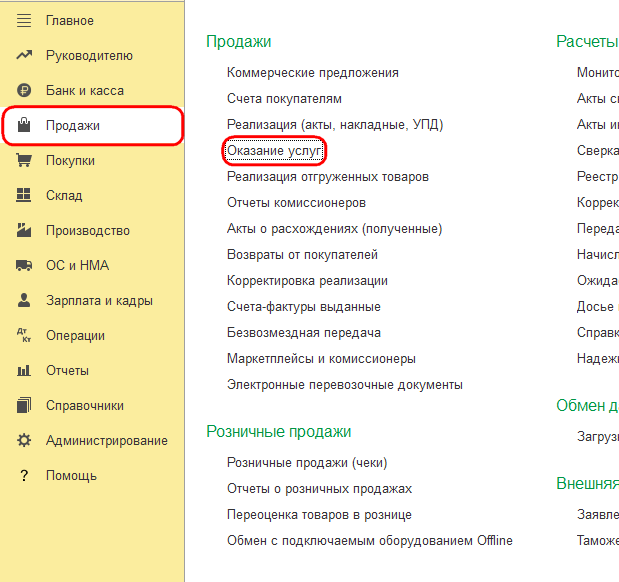619x582 pixels.
Task: Open Коммерческие предложения link
Action: [x=313, y=73]
